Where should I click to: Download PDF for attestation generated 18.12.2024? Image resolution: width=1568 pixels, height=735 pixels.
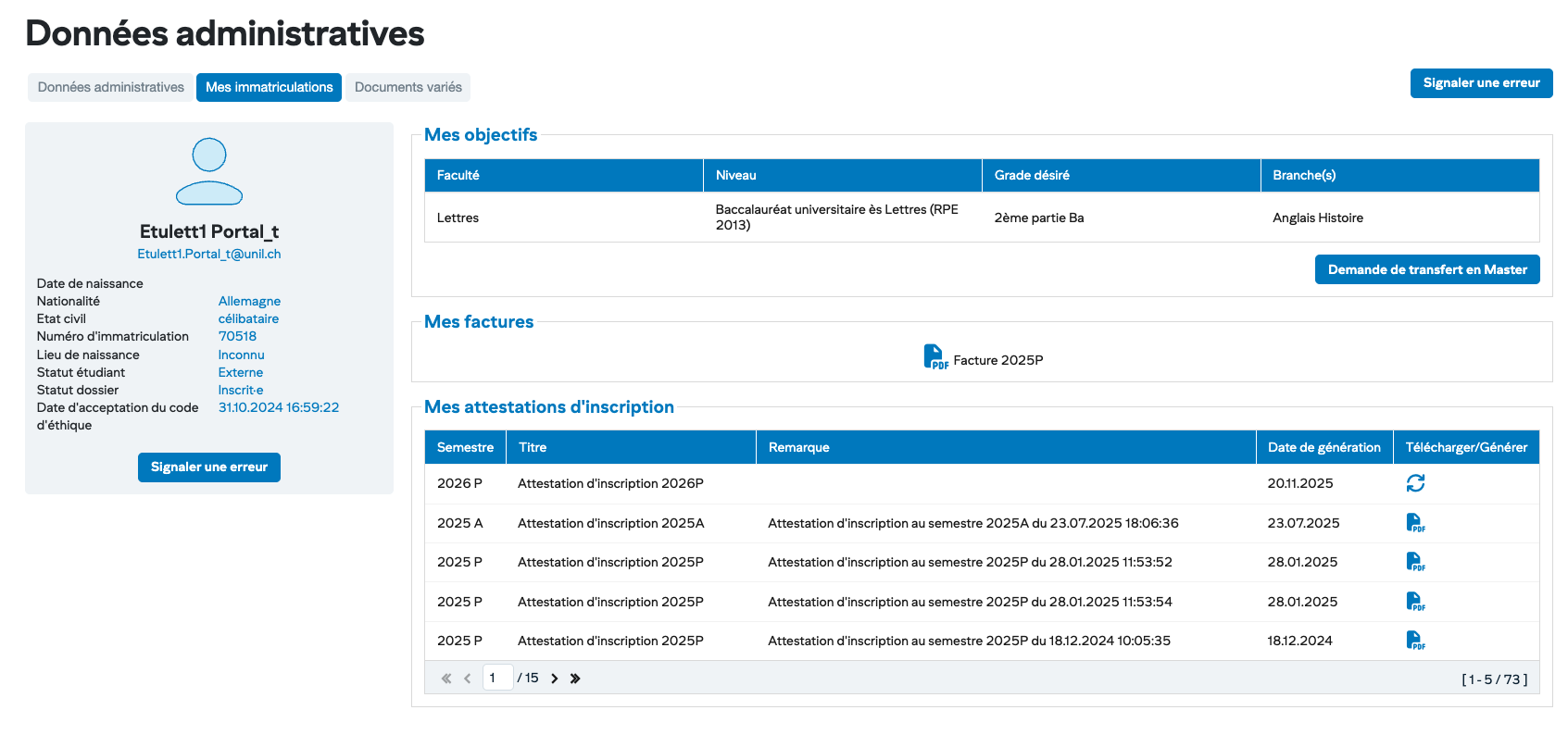coord(1415,641)
